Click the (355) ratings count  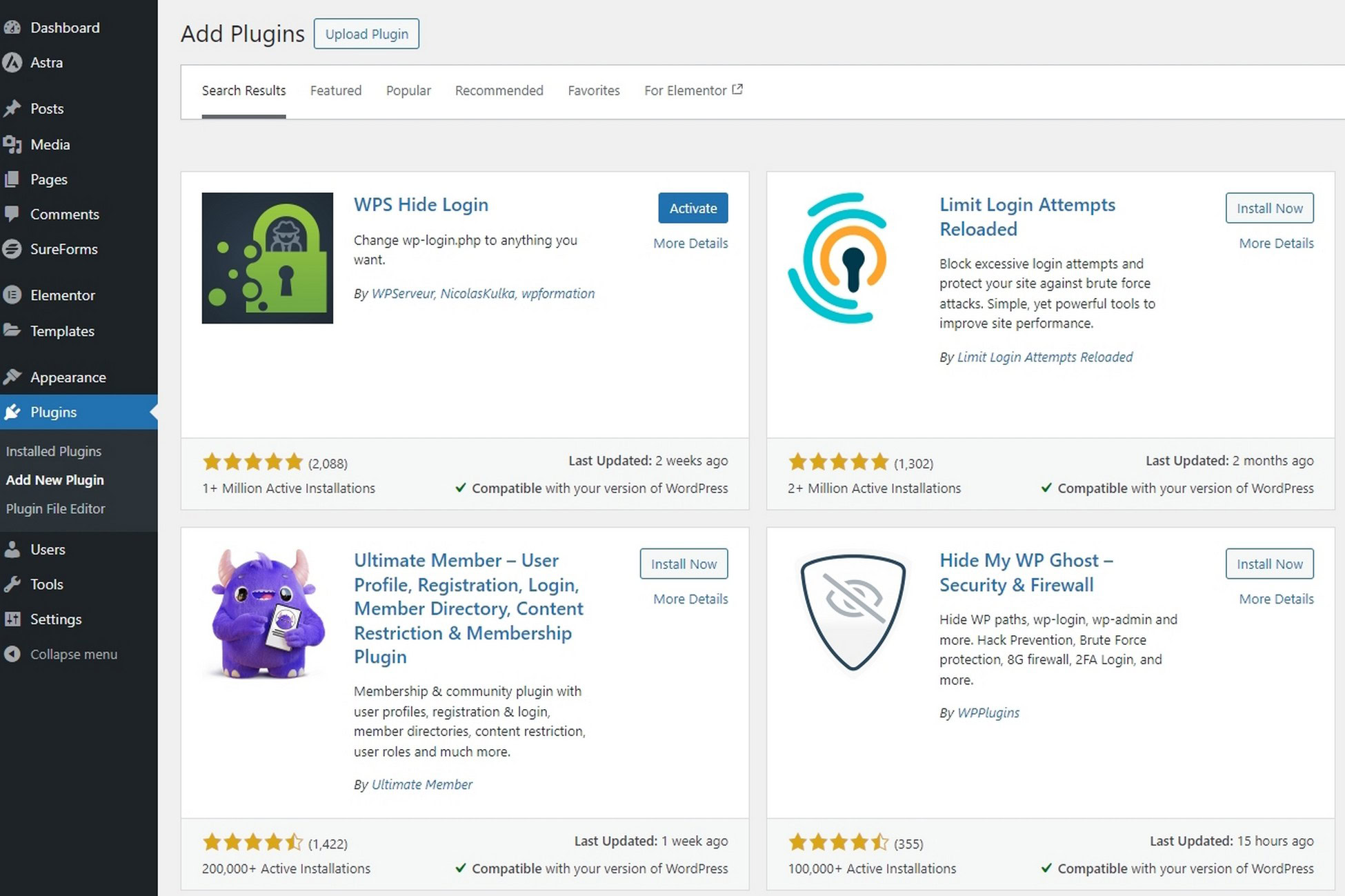[908, 844]
